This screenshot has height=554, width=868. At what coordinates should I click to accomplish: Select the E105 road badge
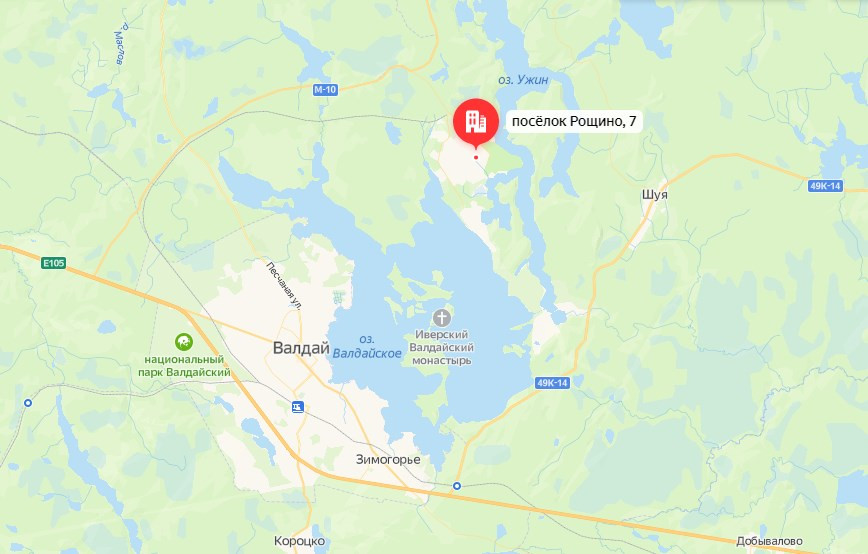click(x=54, y=263)
